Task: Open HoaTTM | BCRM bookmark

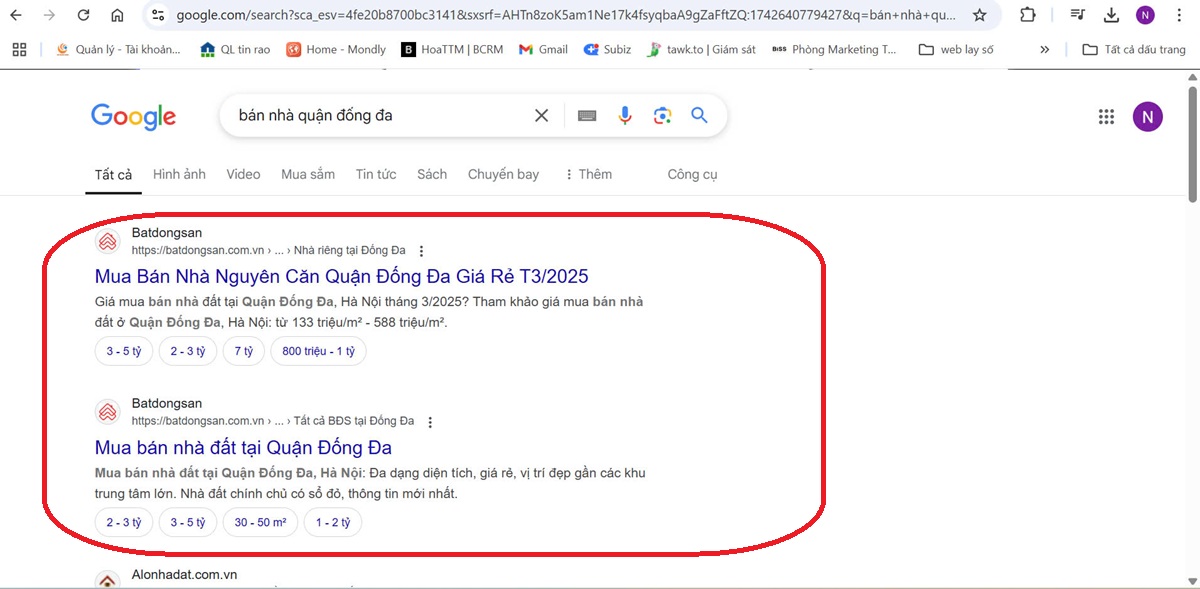Action: pyautogui.click(x=452, y=49)
